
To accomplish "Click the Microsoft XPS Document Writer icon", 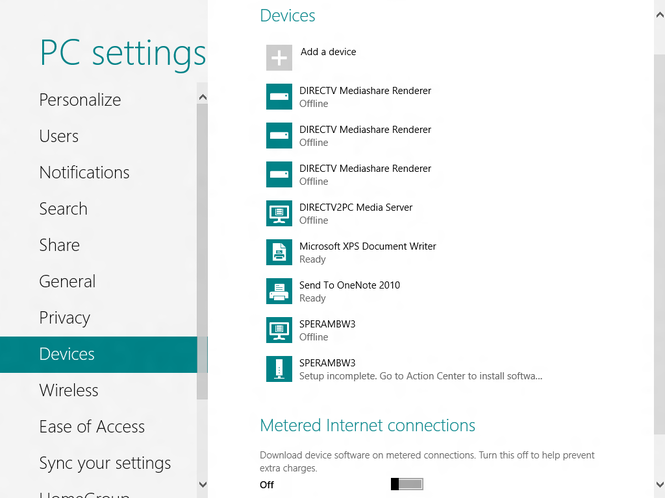I will pos(279,252).
